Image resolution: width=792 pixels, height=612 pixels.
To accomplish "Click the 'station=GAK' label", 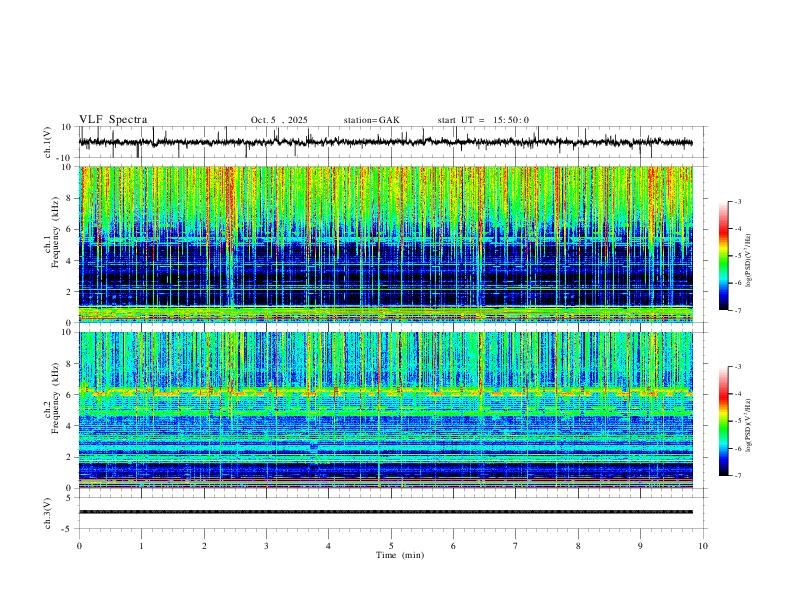I will 371,120.
